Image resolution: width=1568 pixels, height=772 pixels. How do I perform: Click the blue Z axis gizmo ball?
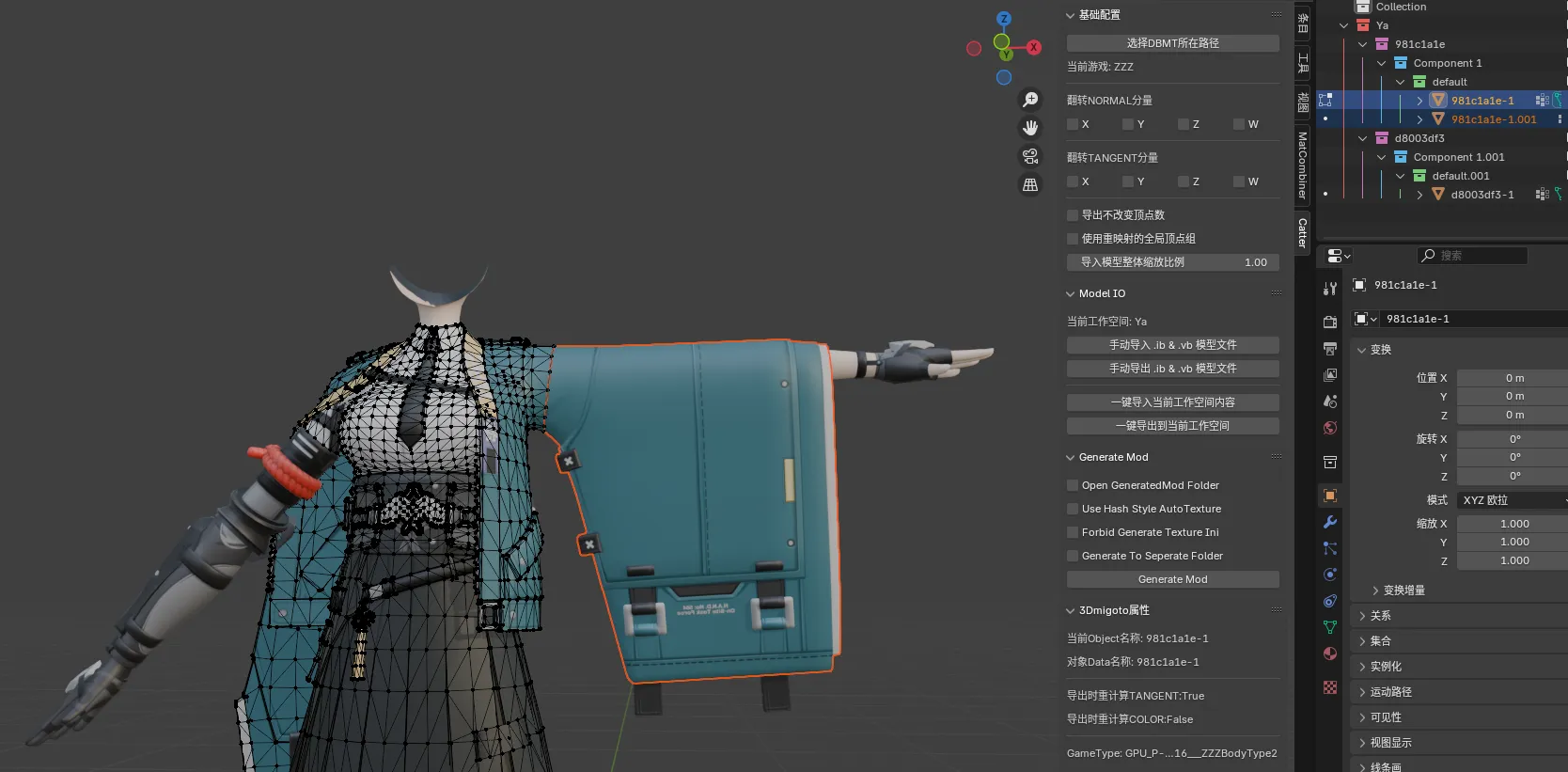tap(1004, 19)
